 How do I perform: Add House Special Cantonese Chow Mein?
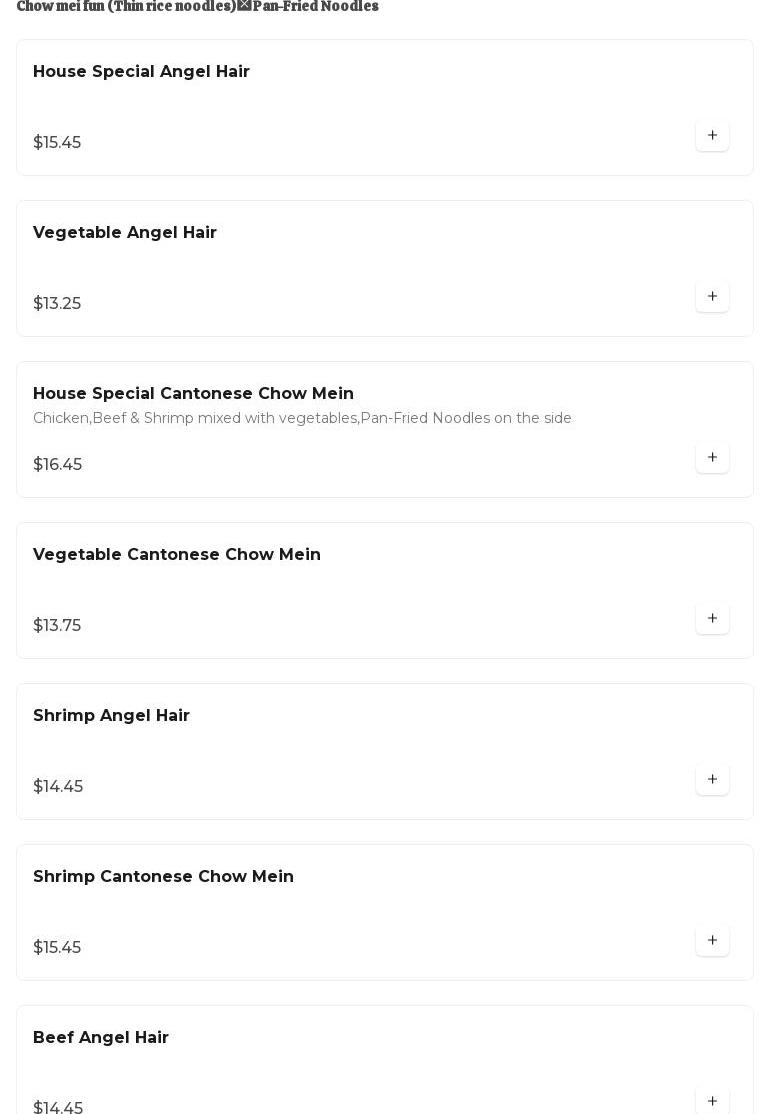712,458
